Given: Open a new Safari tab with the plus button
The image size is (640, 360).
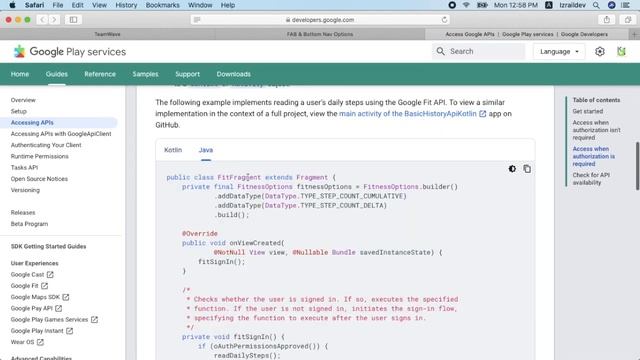Looking at the screenshot, I should [634, 34].
